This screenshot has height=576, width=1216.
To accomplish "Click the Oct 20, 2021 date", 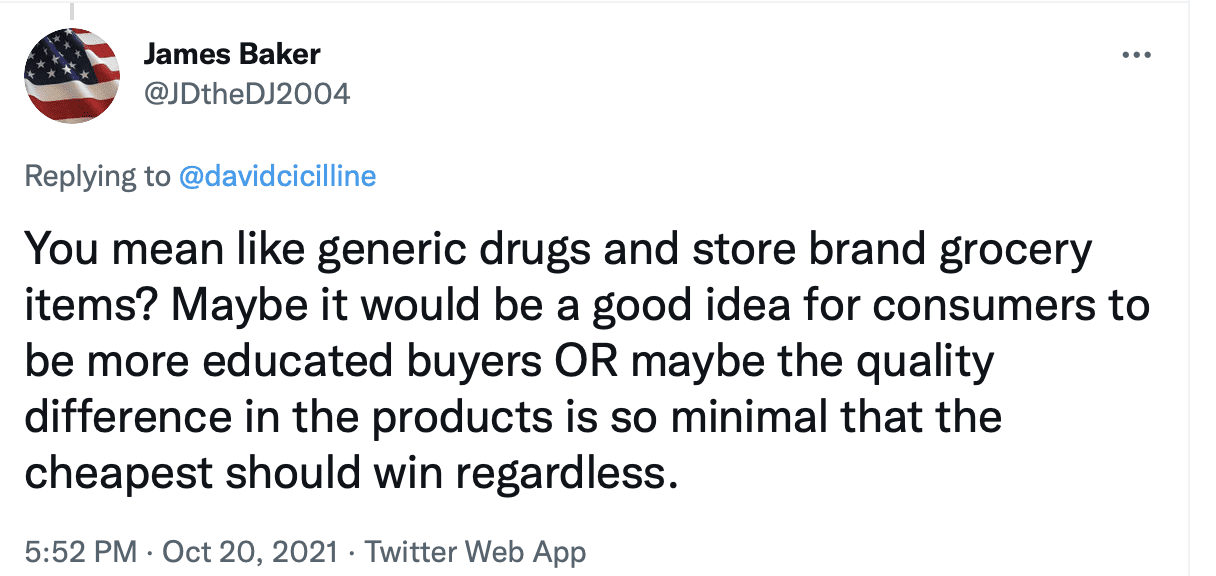I will tap(242, 551).
